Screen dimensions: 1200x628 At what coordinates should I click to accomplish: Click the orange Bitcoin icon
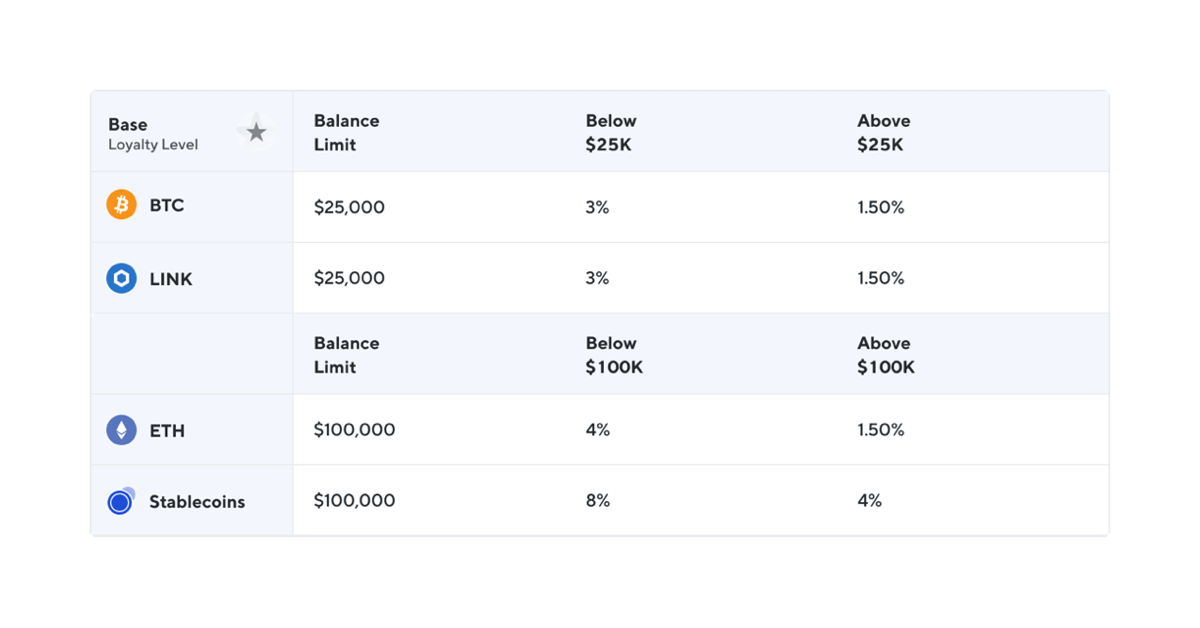pyautogui.click(x=121, y=205)
